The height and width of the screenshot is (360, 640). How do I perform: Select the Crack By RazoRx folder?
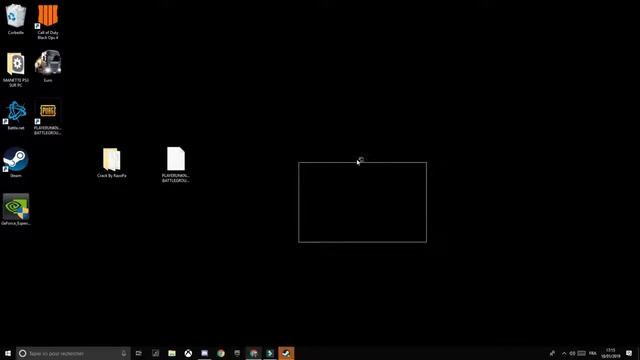(111, 162)
